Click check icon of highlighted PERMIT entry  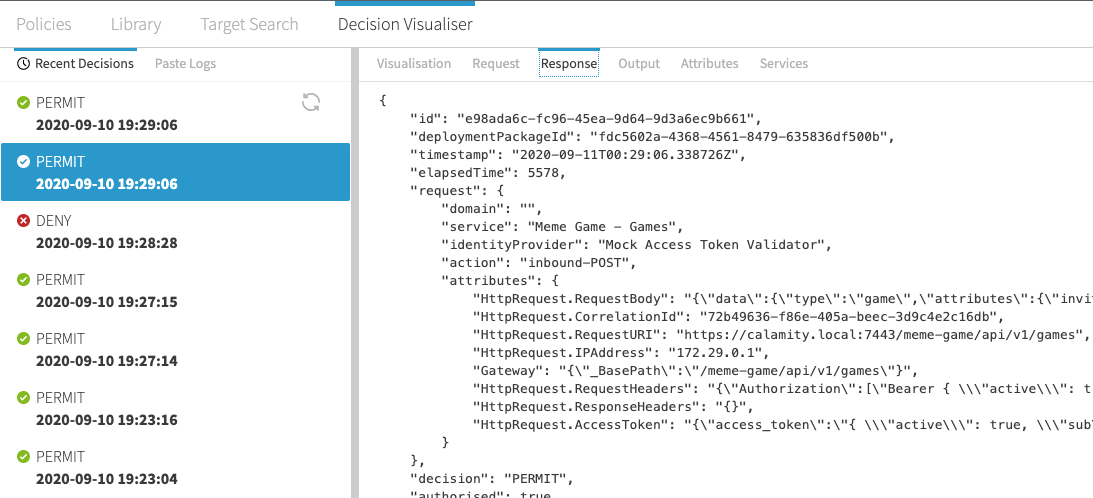(23, 161)
